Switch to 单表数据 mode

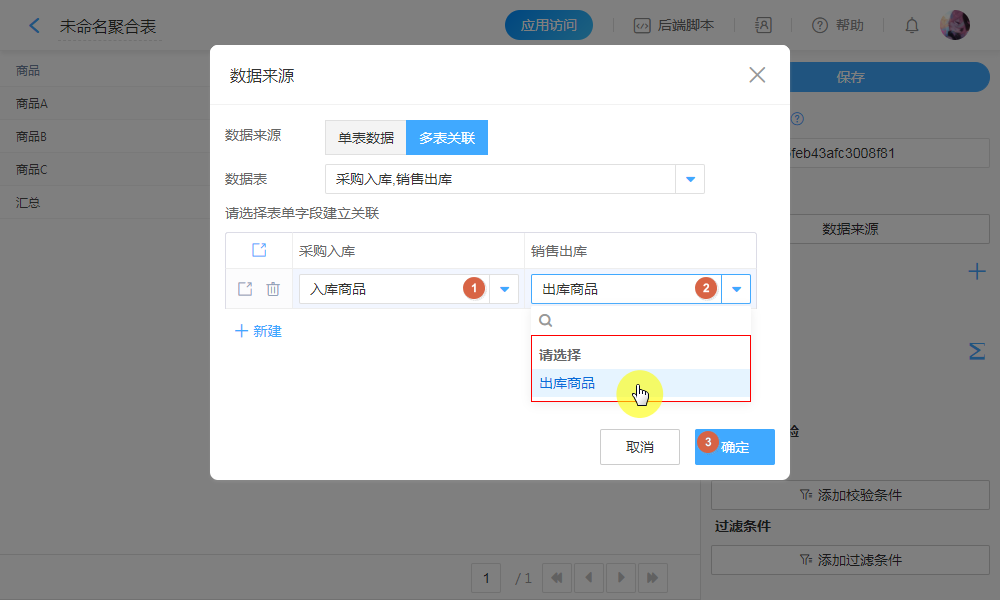pyautogui.click(x=365, y=138)
